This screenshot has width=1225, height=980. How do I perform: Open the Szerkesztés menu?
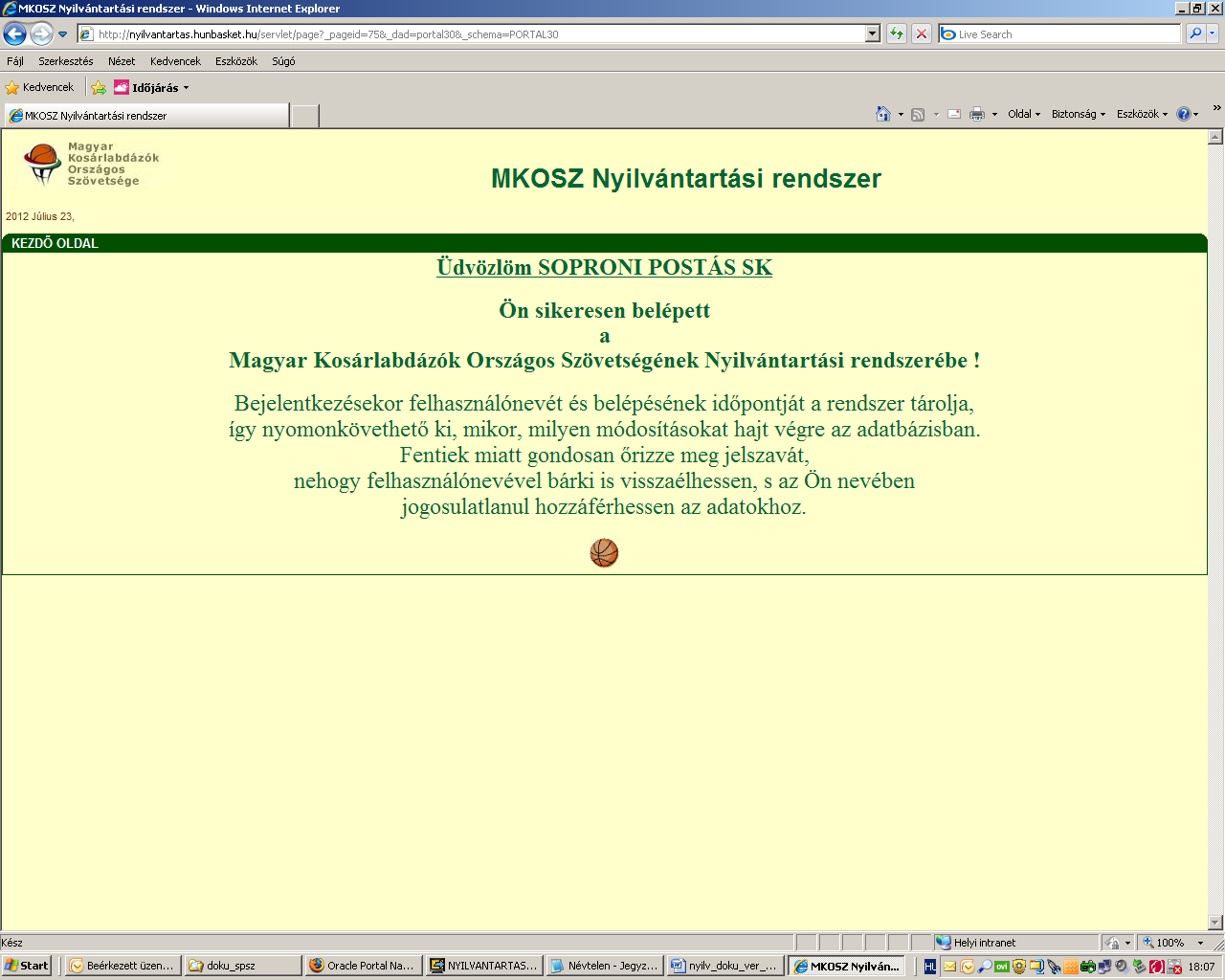[x=66, y=61]
